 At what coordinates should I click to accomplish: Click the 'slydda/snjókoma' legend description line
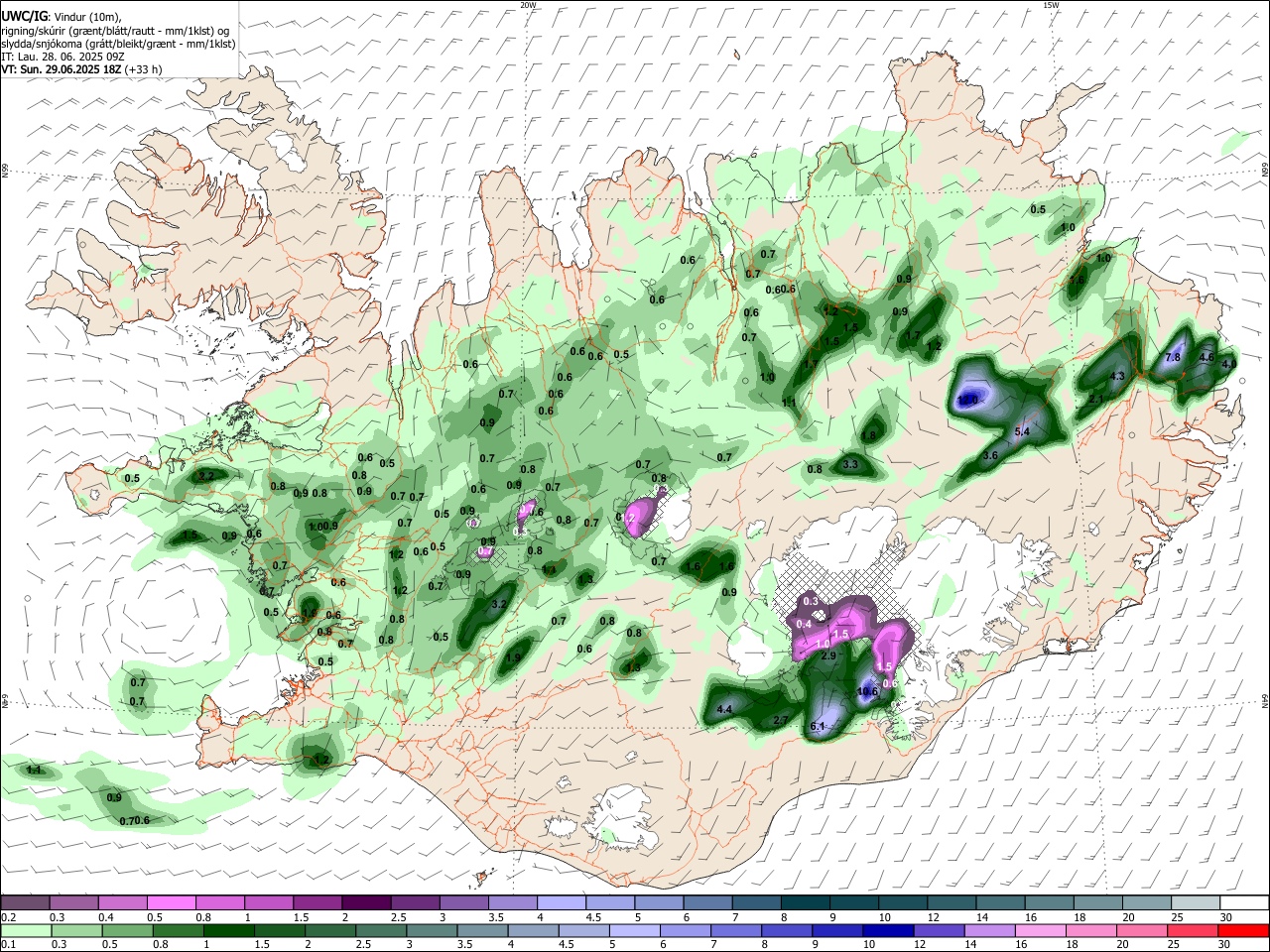[118, 44]
